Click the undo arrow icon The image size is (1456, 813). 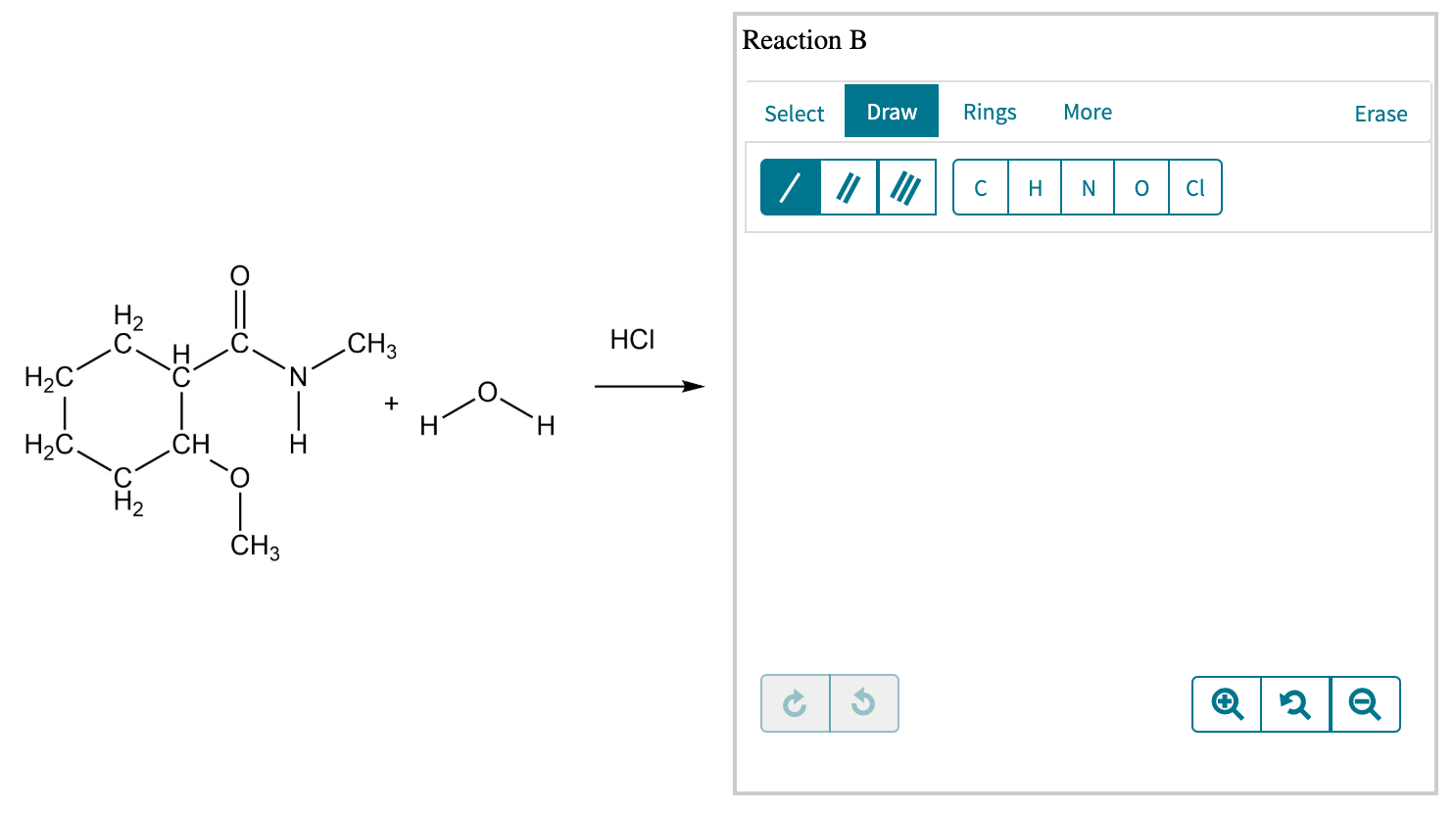[x=864, y=703]
